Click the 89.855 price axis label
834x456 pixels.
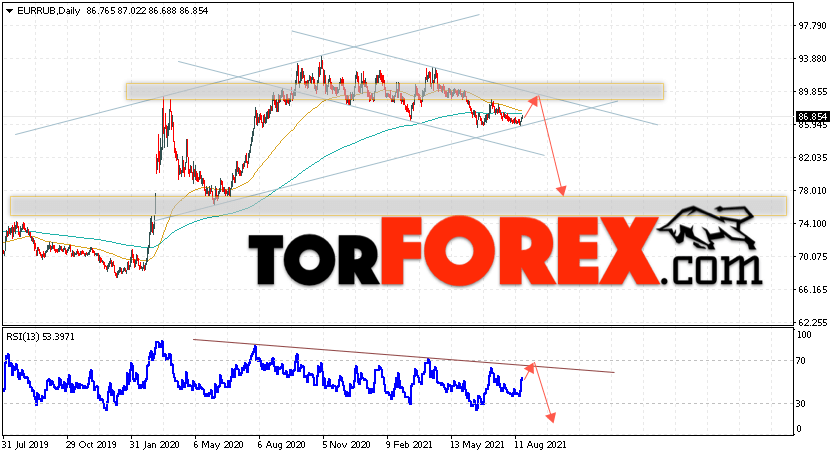813,92
